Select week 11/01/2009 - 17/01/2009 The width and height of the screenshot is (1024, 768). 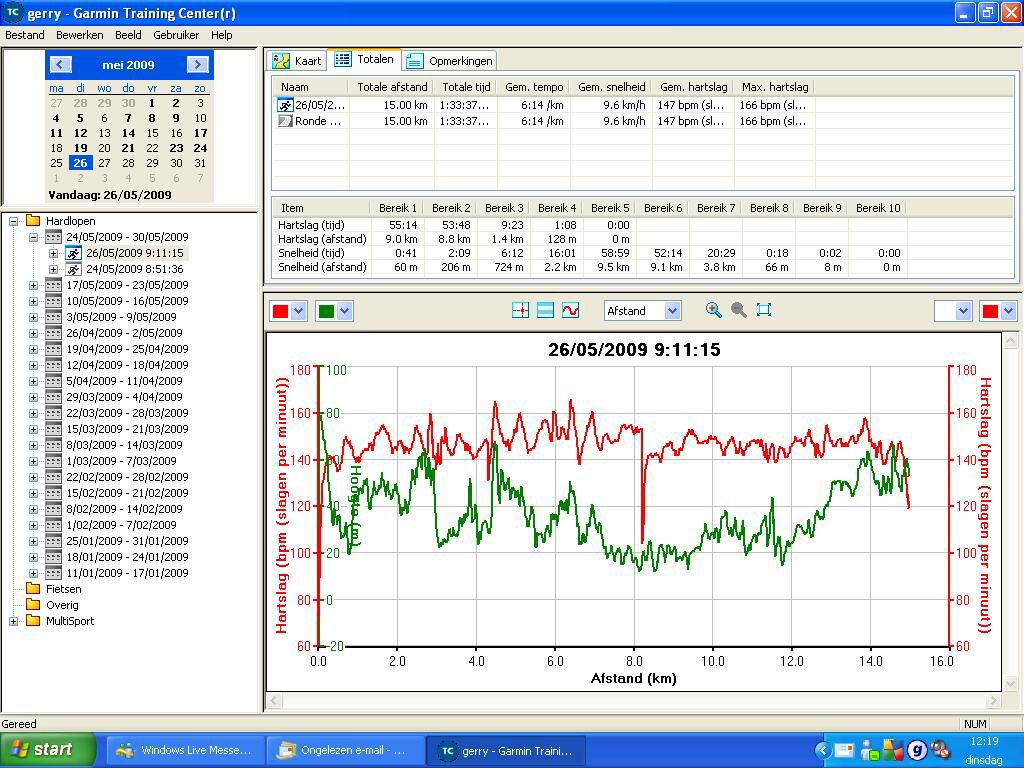pyautogui.click(x=127, y=573)
